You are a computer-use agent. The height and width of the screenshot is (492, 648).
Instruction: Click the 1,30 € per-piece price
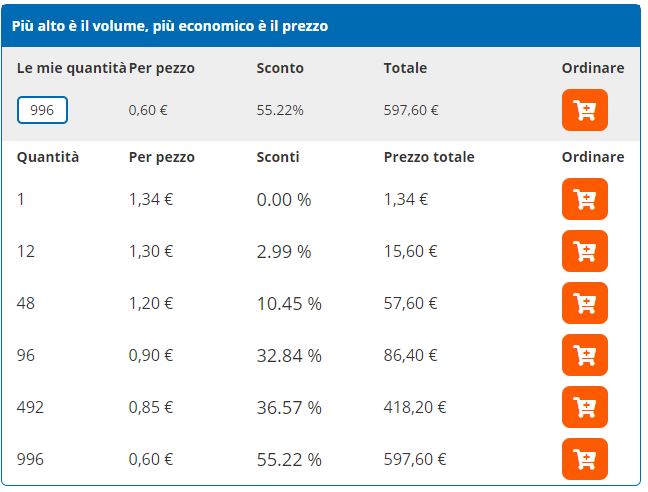pyautogui.click(x=151, y=251)
